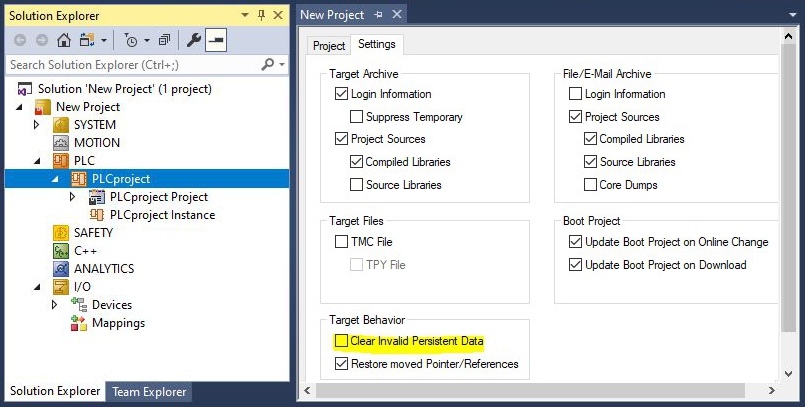Uncheck Update Boot Project on Download
This screenshot has width=805, height=407.
(575, 265)
